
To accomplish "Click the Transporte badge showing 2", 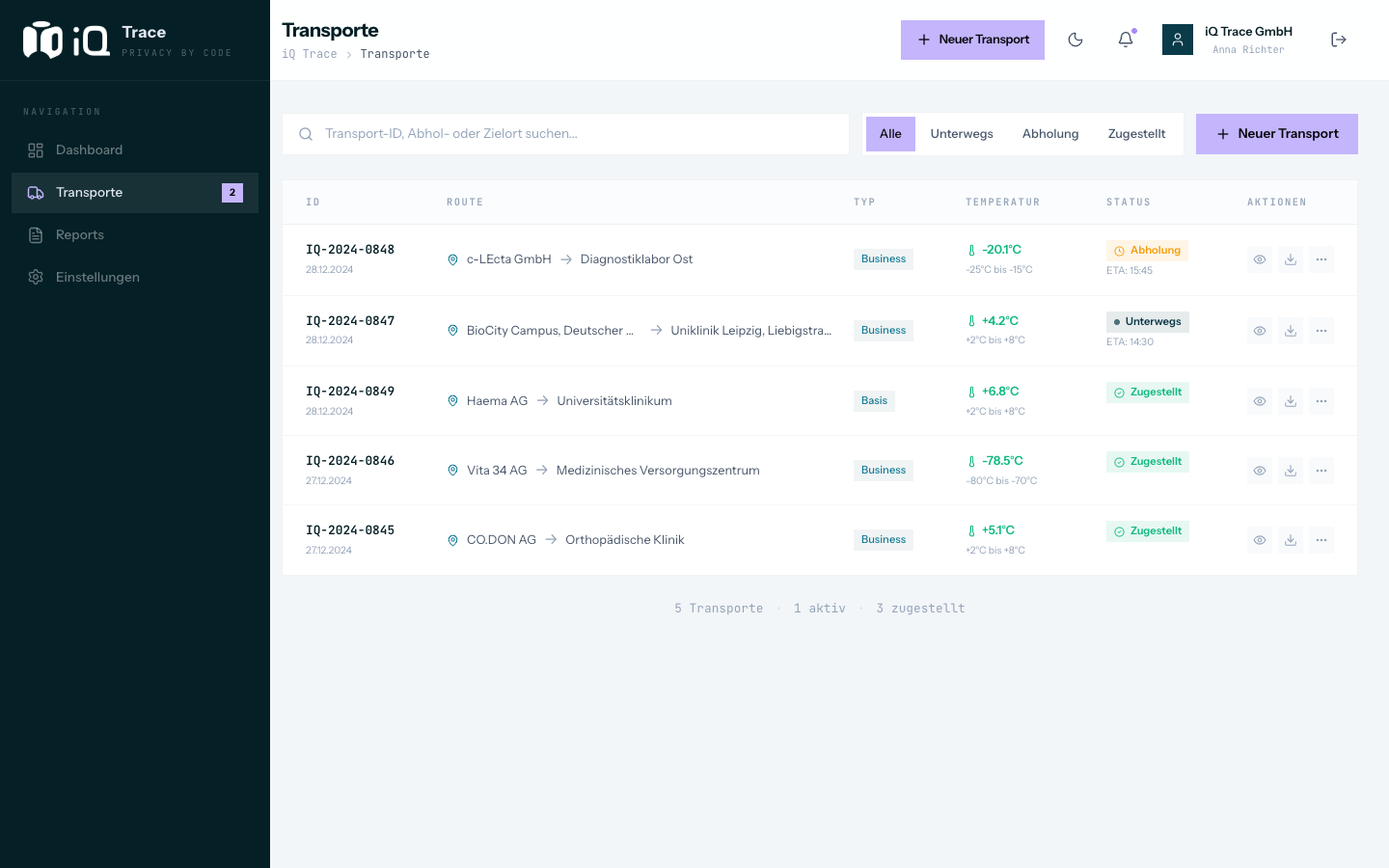I will [x=232, y=192].
